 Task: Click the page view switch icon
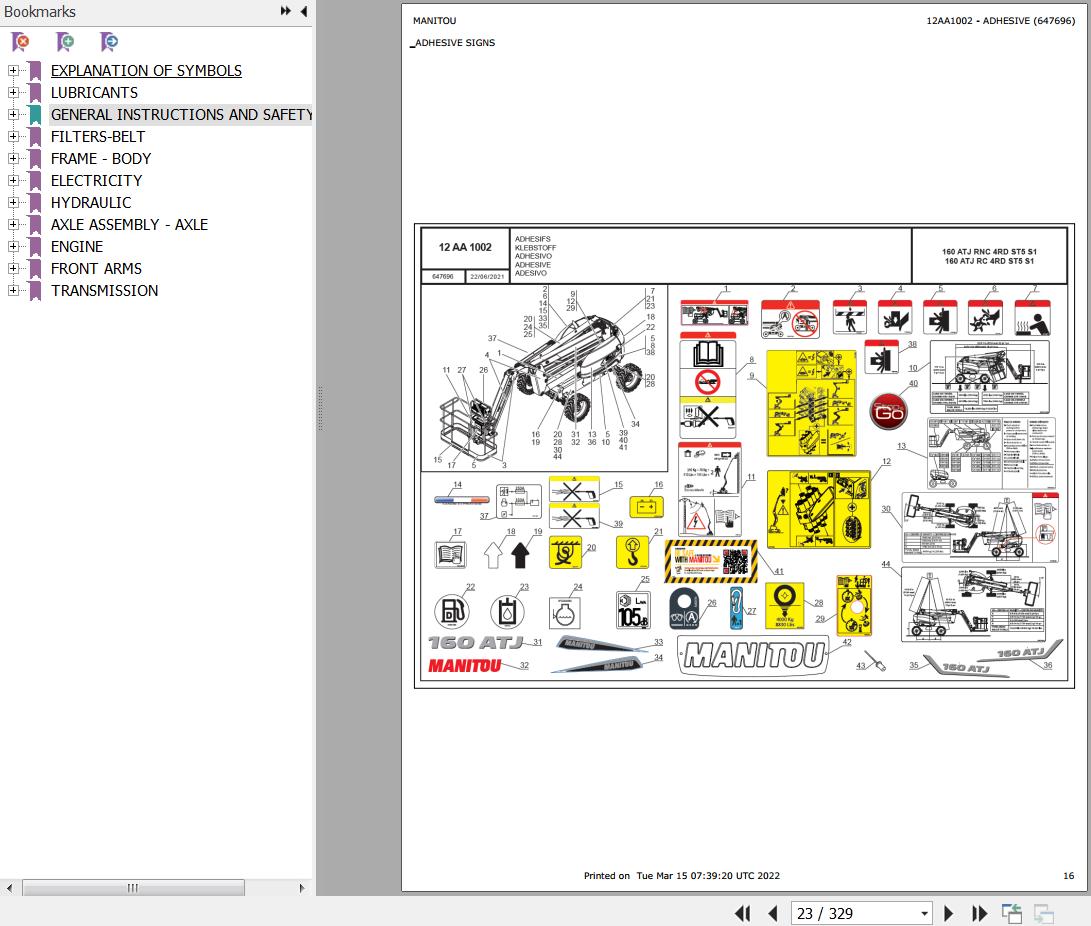(x=1012, y=913)
